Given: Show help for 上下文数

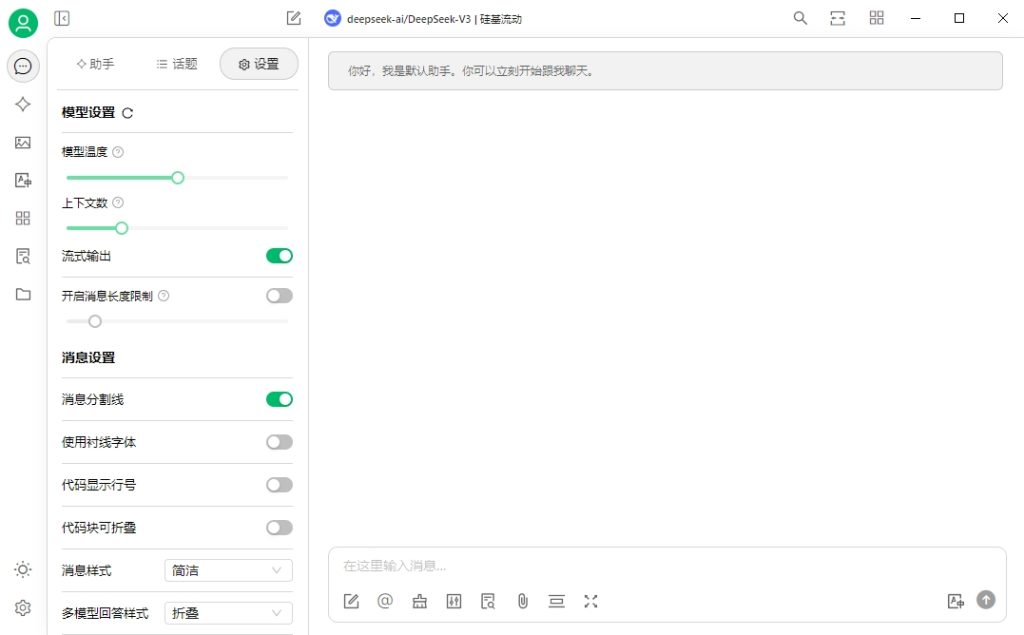Looking at the screenshot, I should tap(118, 203).
